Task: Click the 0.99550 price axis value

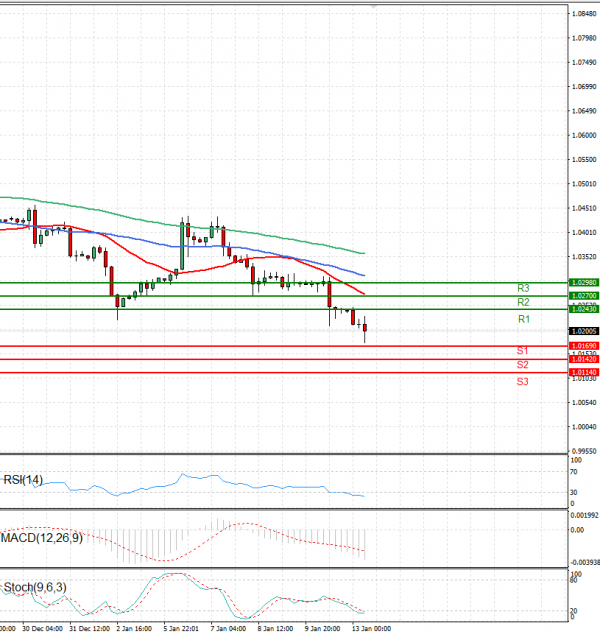Action: [584, 451]
